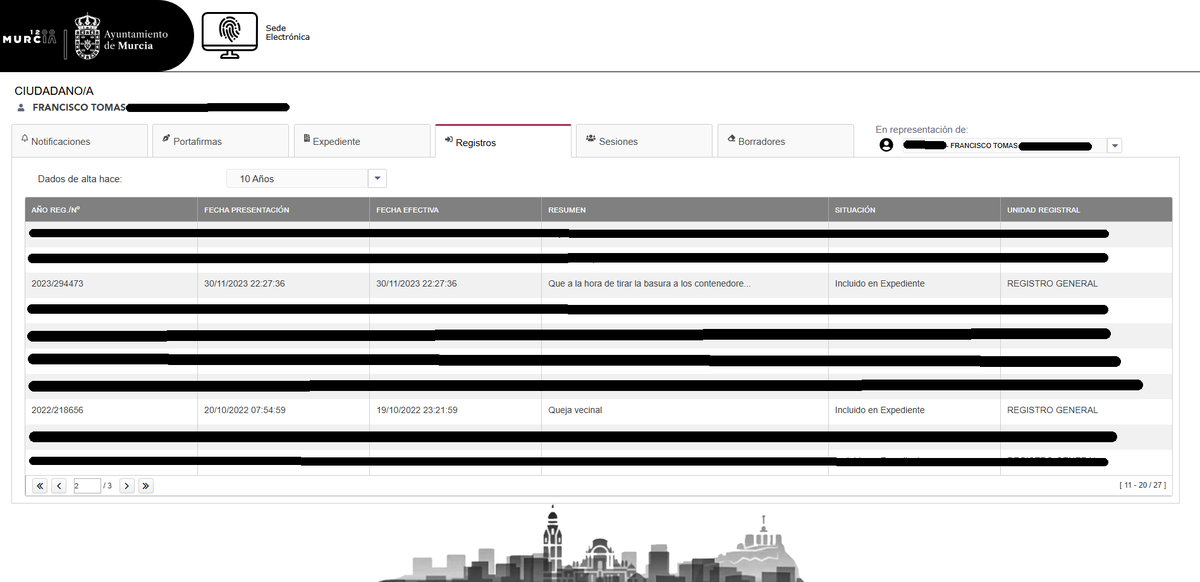The width and height of the screenshot is (1200, 582).
Task: Click the pen icon on Portafirmas
Action: pyautogui.click(x=166, y=140)
